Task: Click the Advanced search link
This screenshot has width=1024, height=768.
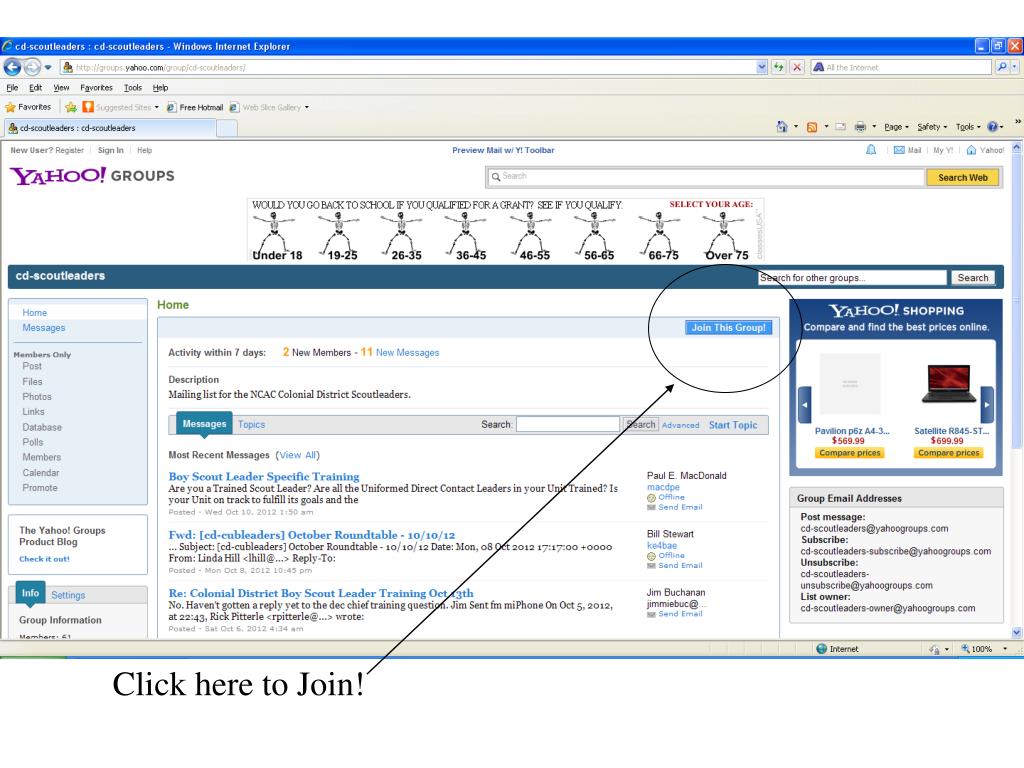Action: tap(680, 425)
